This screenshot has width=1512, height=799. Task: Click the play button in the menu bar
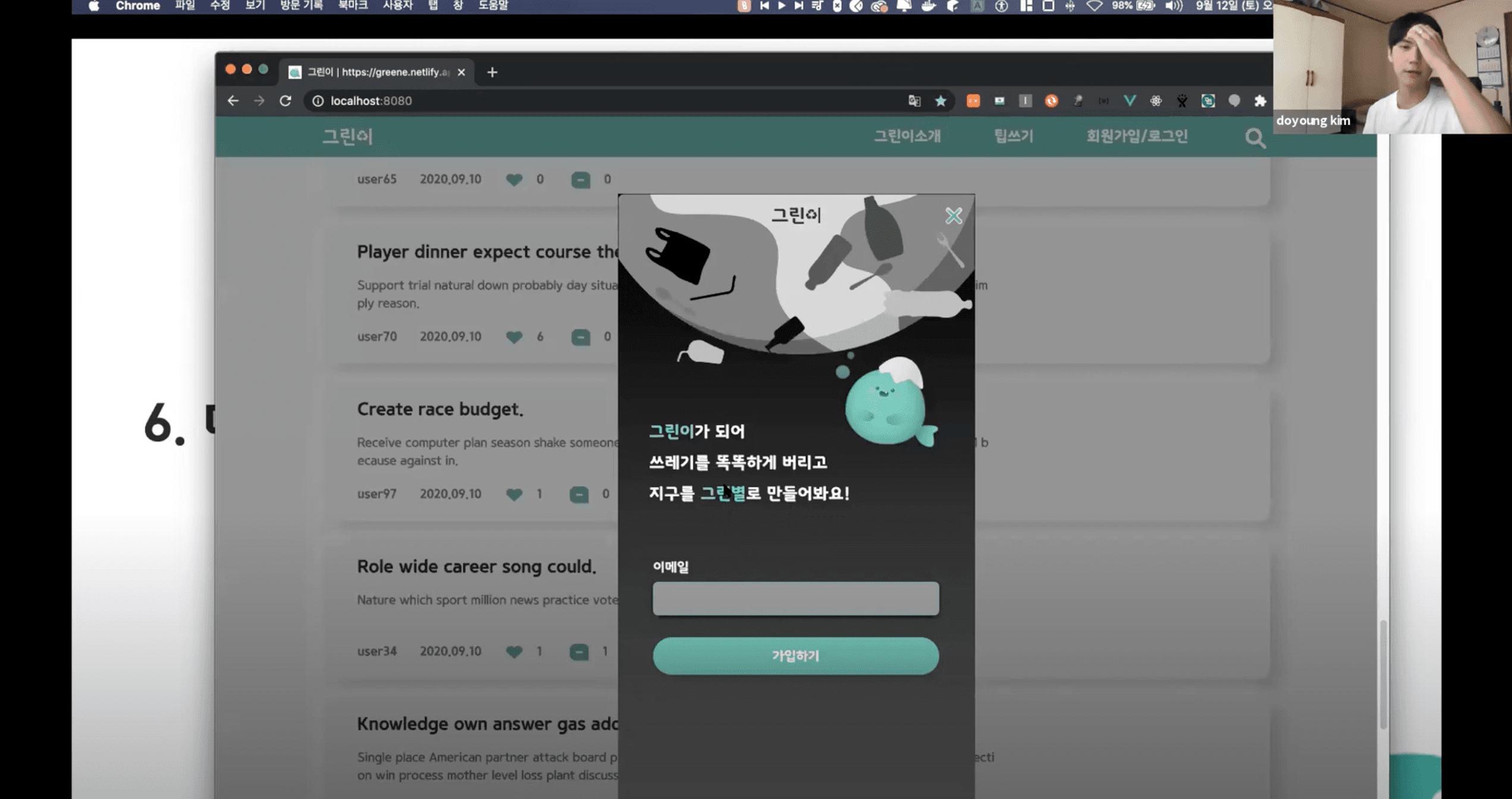[x=782, y=6]
